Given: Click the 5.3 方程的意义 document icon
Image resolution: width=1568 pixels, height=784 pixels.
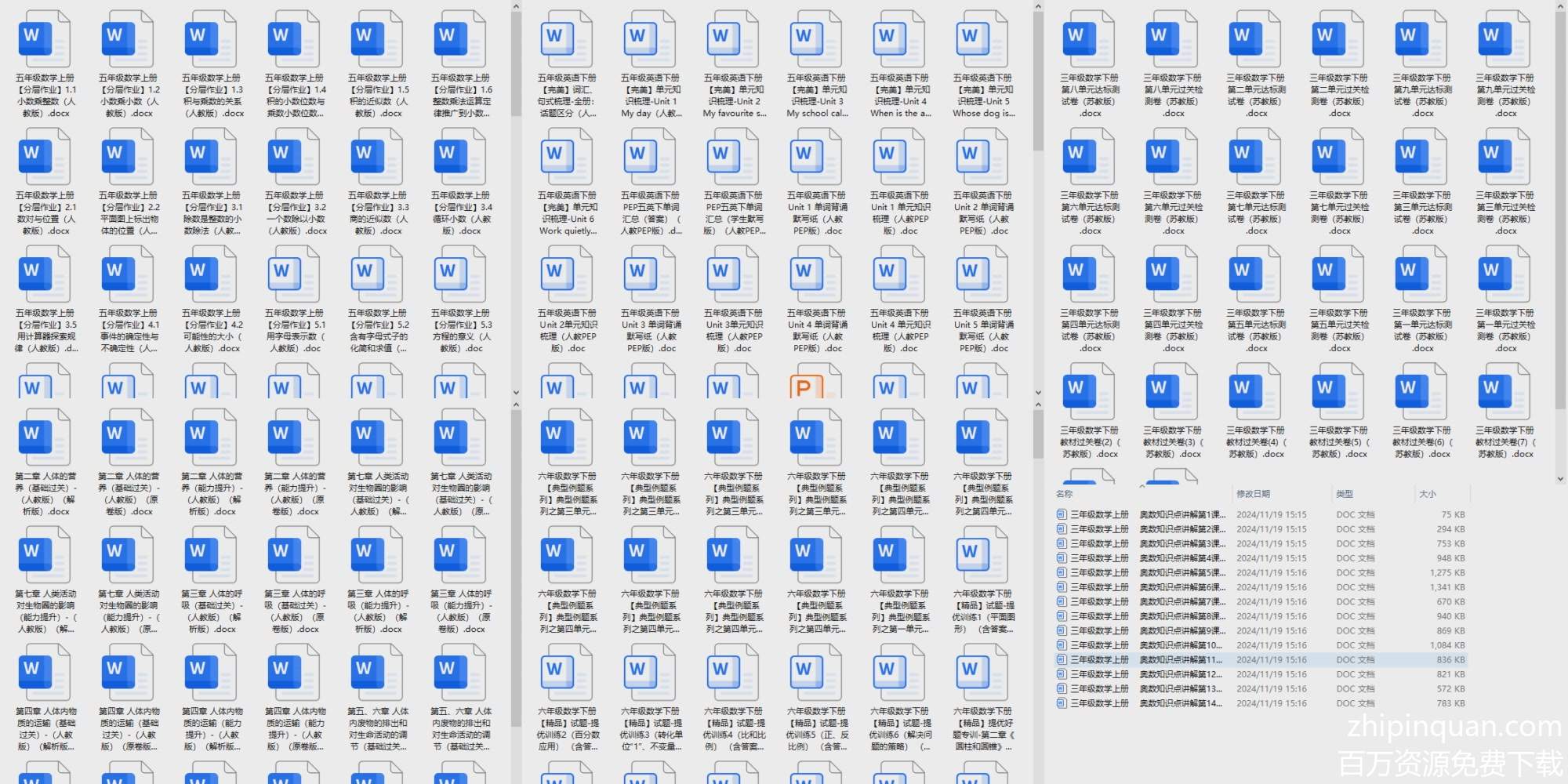Looking at the screenshot, I should click(460, 274).
